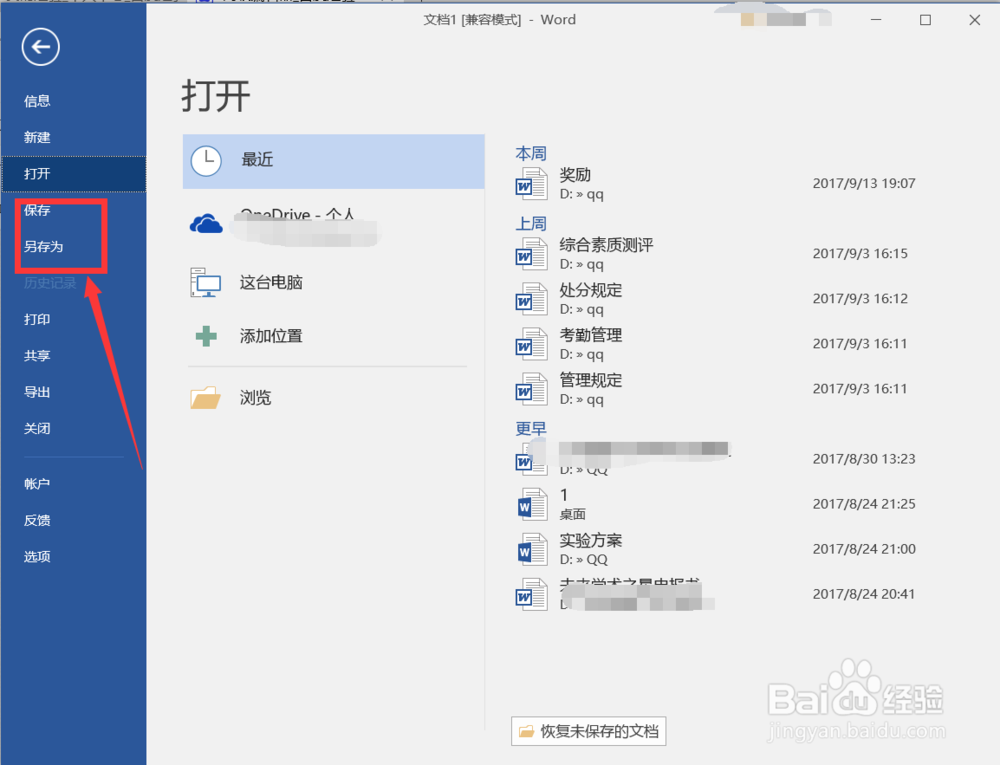Viewport: 1000px width, 765px height.
Task: Click the 更早 group header
Action: (531, 429)
